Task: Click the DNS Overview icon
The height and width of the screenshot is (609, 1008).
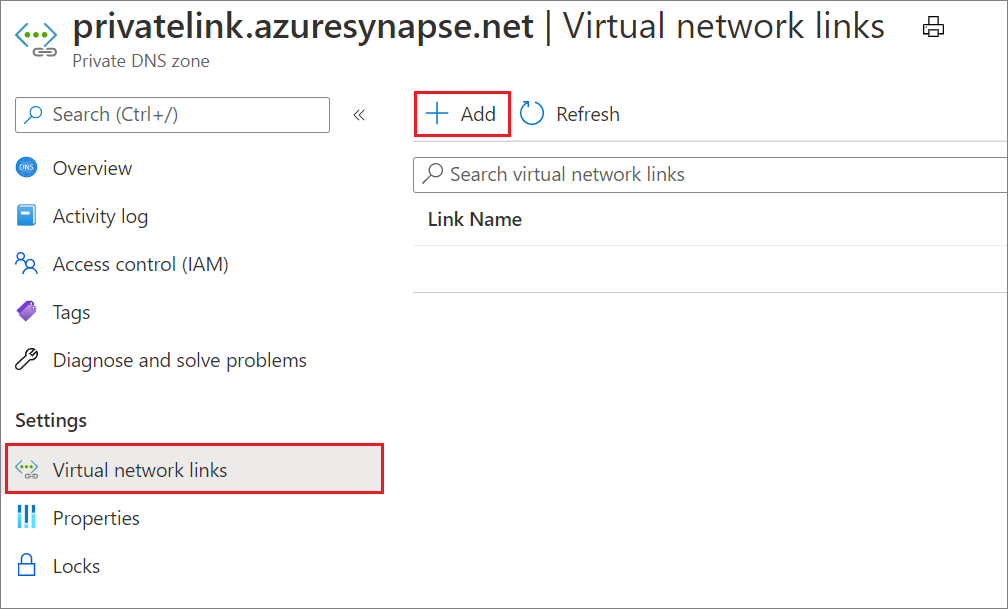Action: 26,167
